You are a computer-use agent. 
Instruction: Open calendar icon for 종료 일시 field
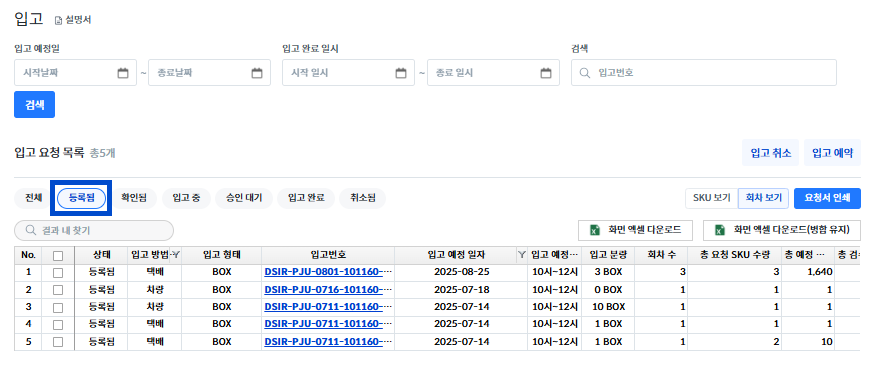(x=546, y=73)
